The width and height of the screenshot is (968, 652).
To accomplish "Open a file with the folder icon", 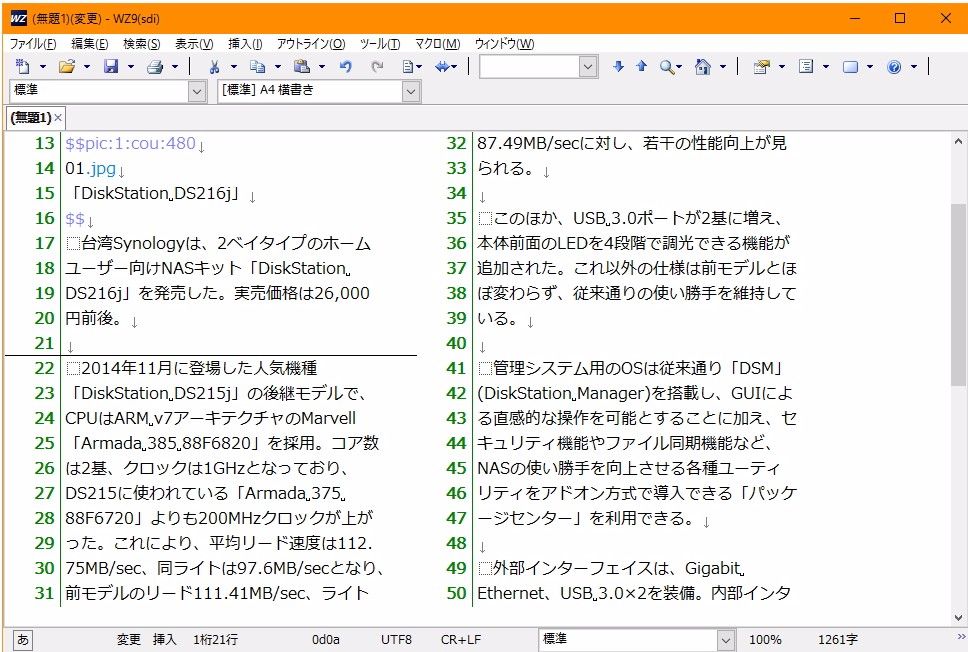I will tap(68, 66).
